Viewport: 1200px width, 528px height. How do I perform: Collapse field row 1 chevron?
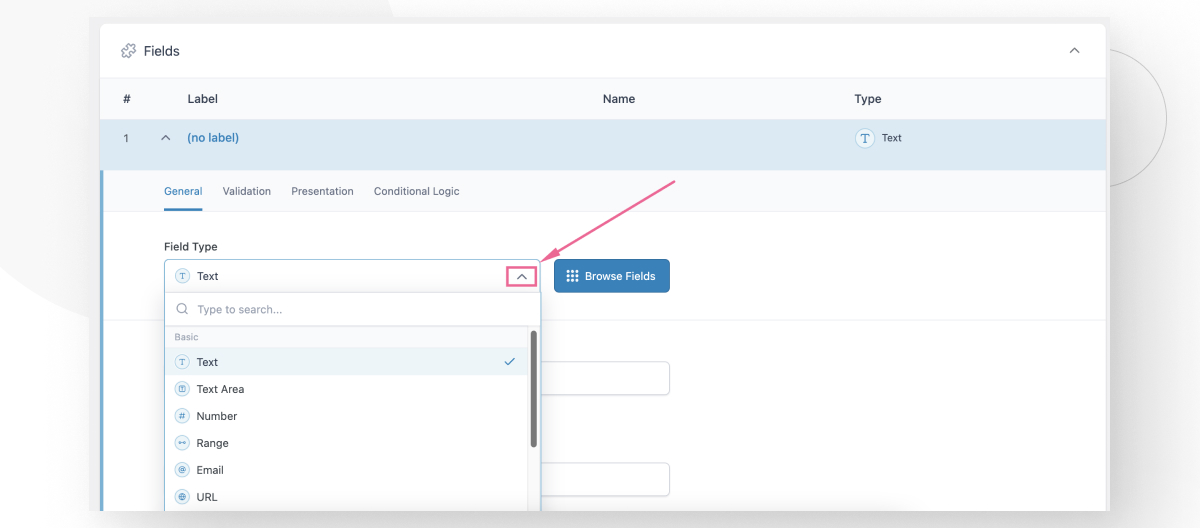coord(166,138)
